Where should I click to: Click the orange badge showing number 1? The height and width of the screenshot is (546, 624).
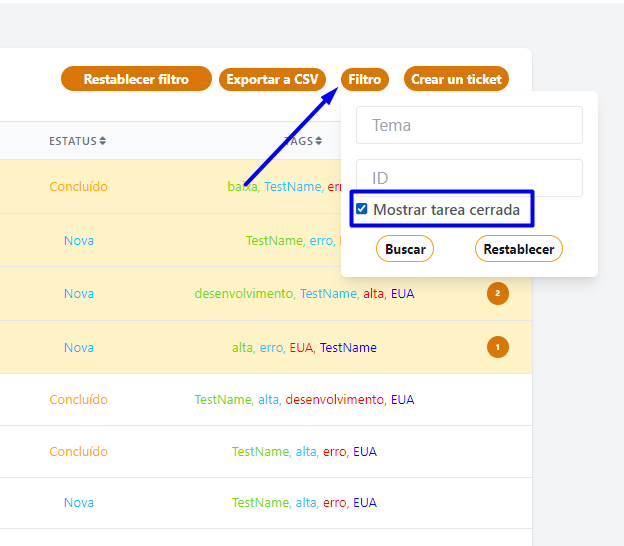497,347
